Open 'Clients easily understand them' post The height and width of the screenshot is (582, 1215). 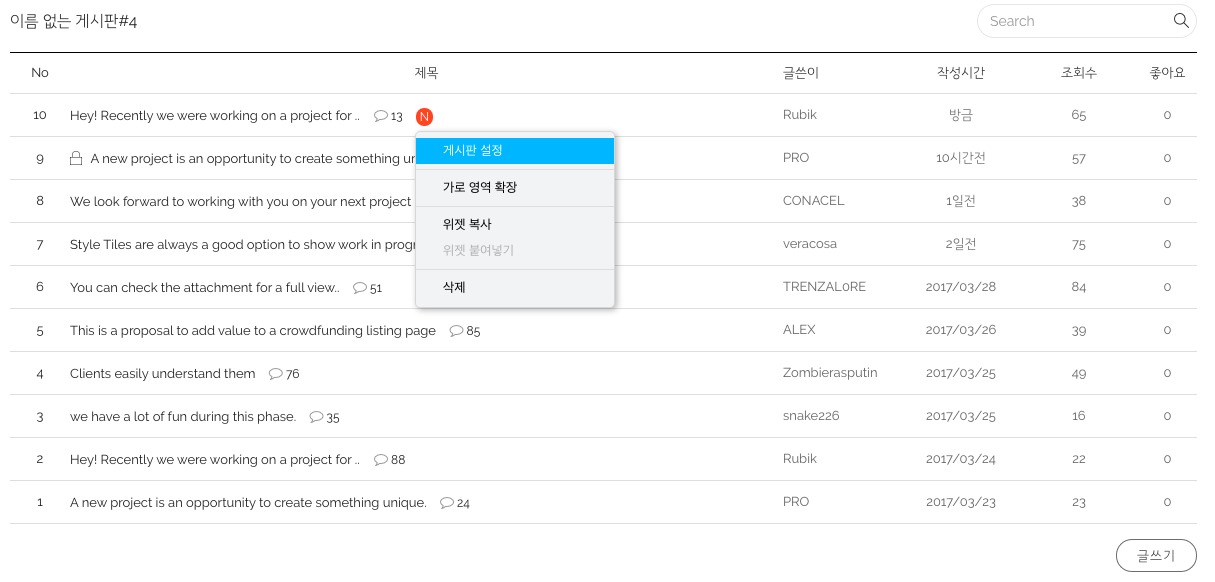click(x=163, y=374)
